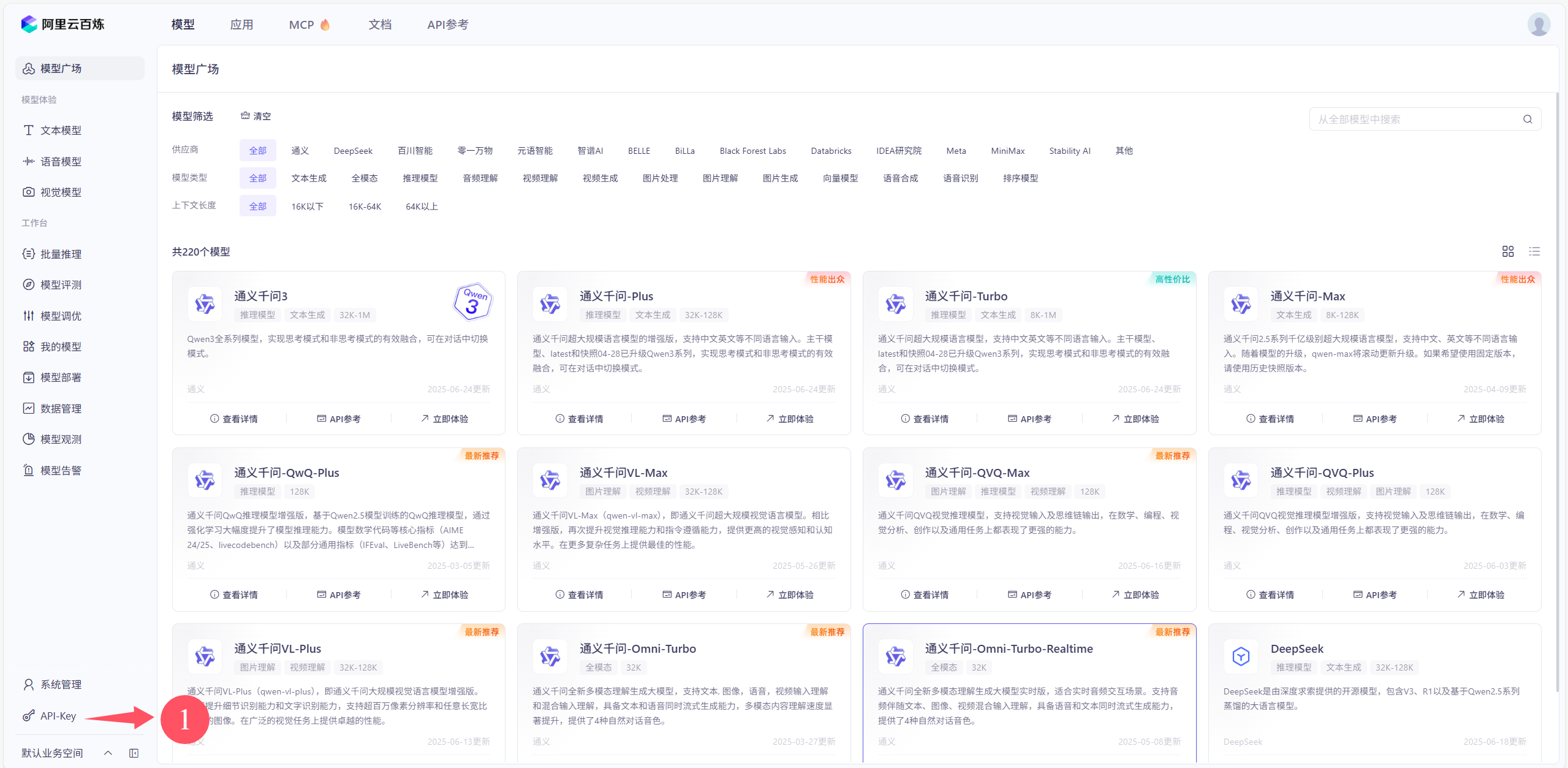The width and height of the screenshot is (1568, 768).
Task: Open API参考 for 通义千问-QwQ-Plus
Action: click(338, 595)
